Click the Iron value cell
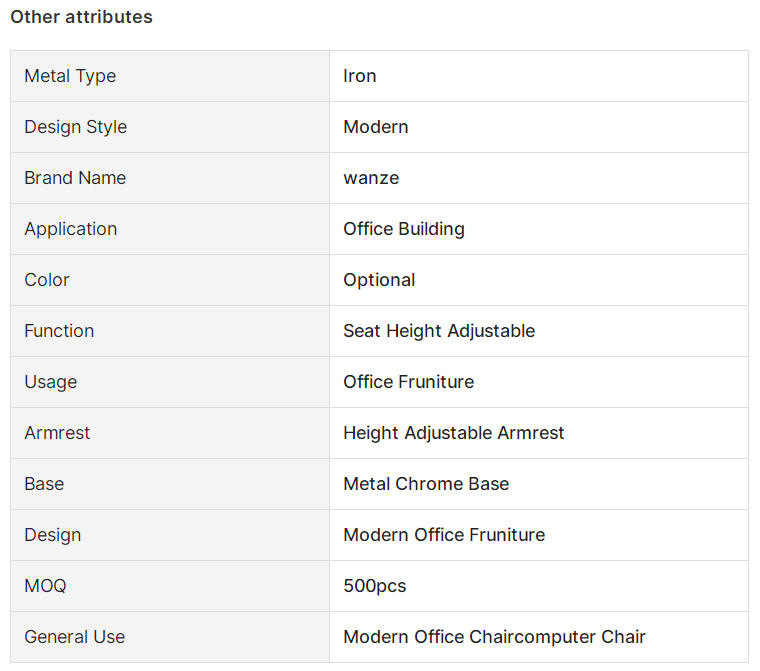The width and height of the screenshot is (760, 671). [539, 76]
